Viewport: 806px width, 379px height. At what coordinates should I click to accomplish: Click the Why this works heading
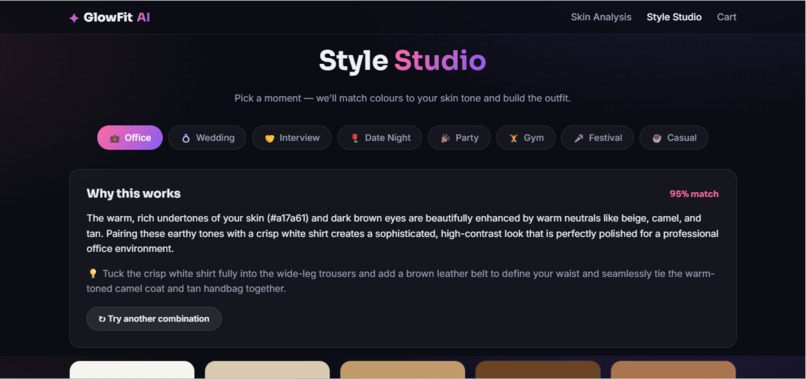point(134,194)
